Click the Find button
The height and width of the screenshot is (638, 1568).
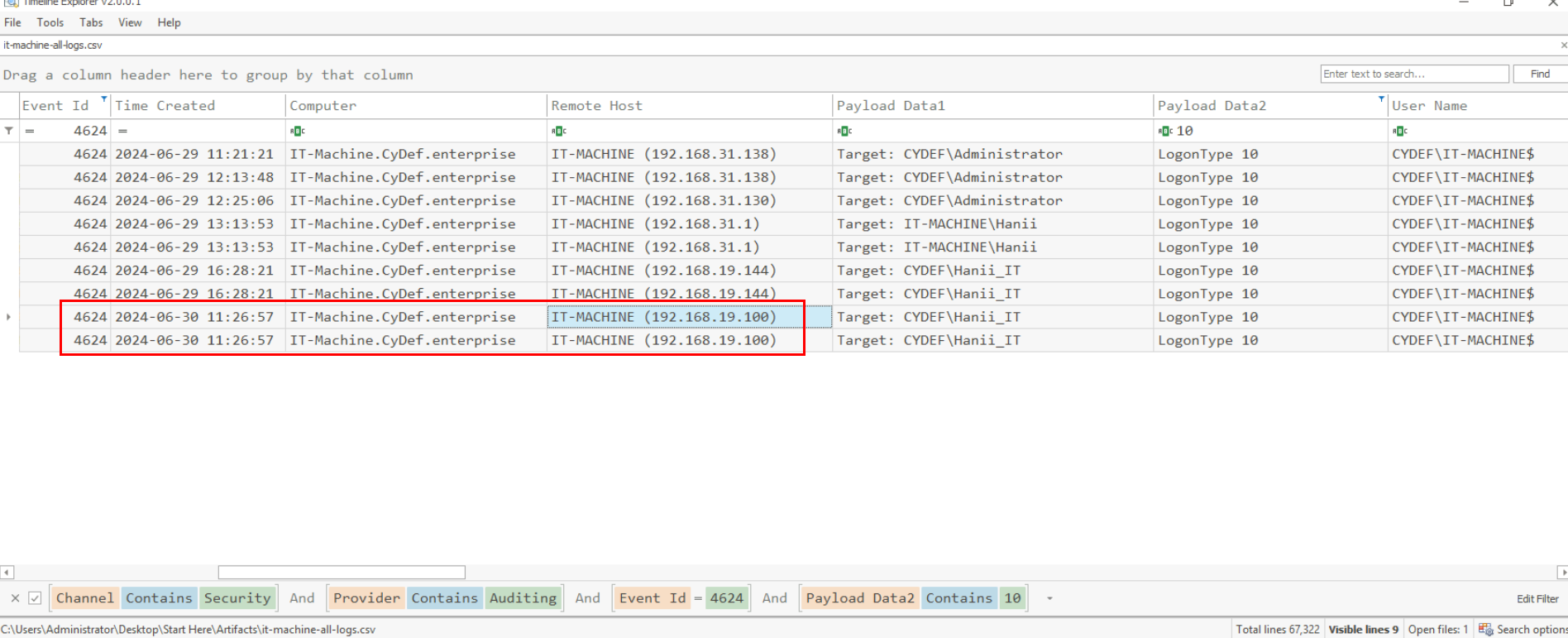pos(1540,74)
